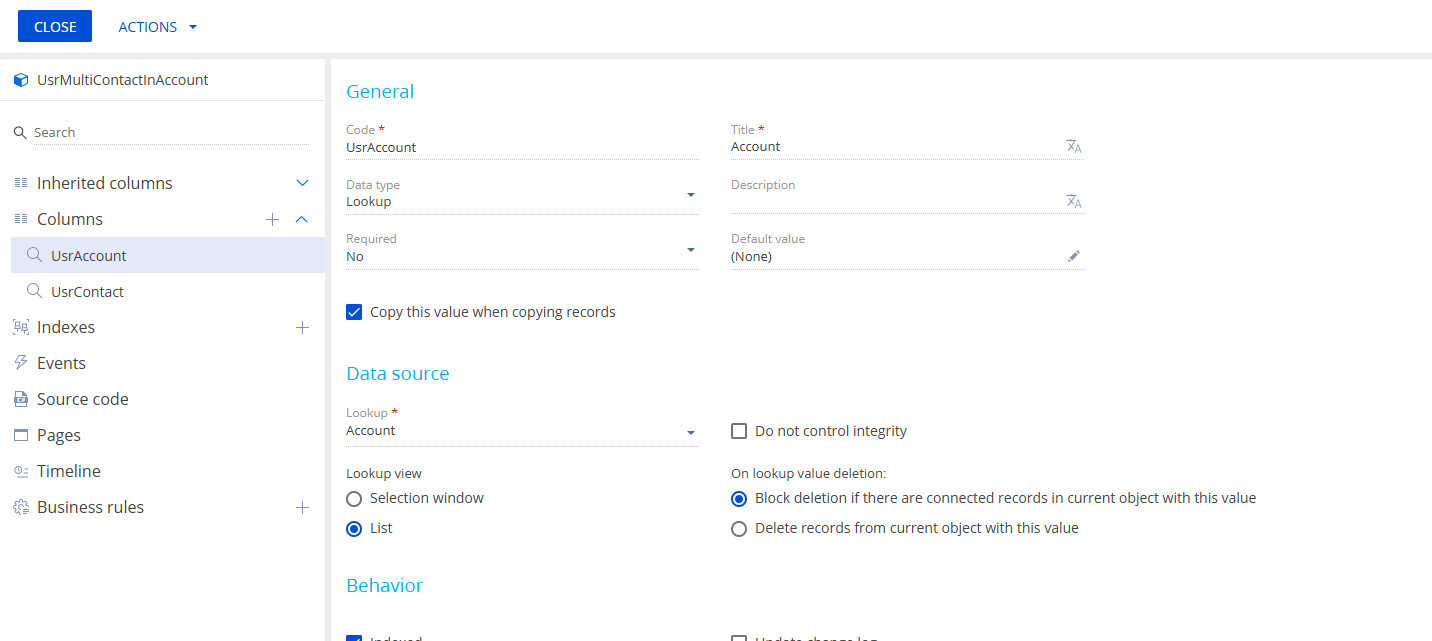The width and height of the screenshot is (1432, 641).
Task: Click the Business rules gear icon
Action: [20, 507]
